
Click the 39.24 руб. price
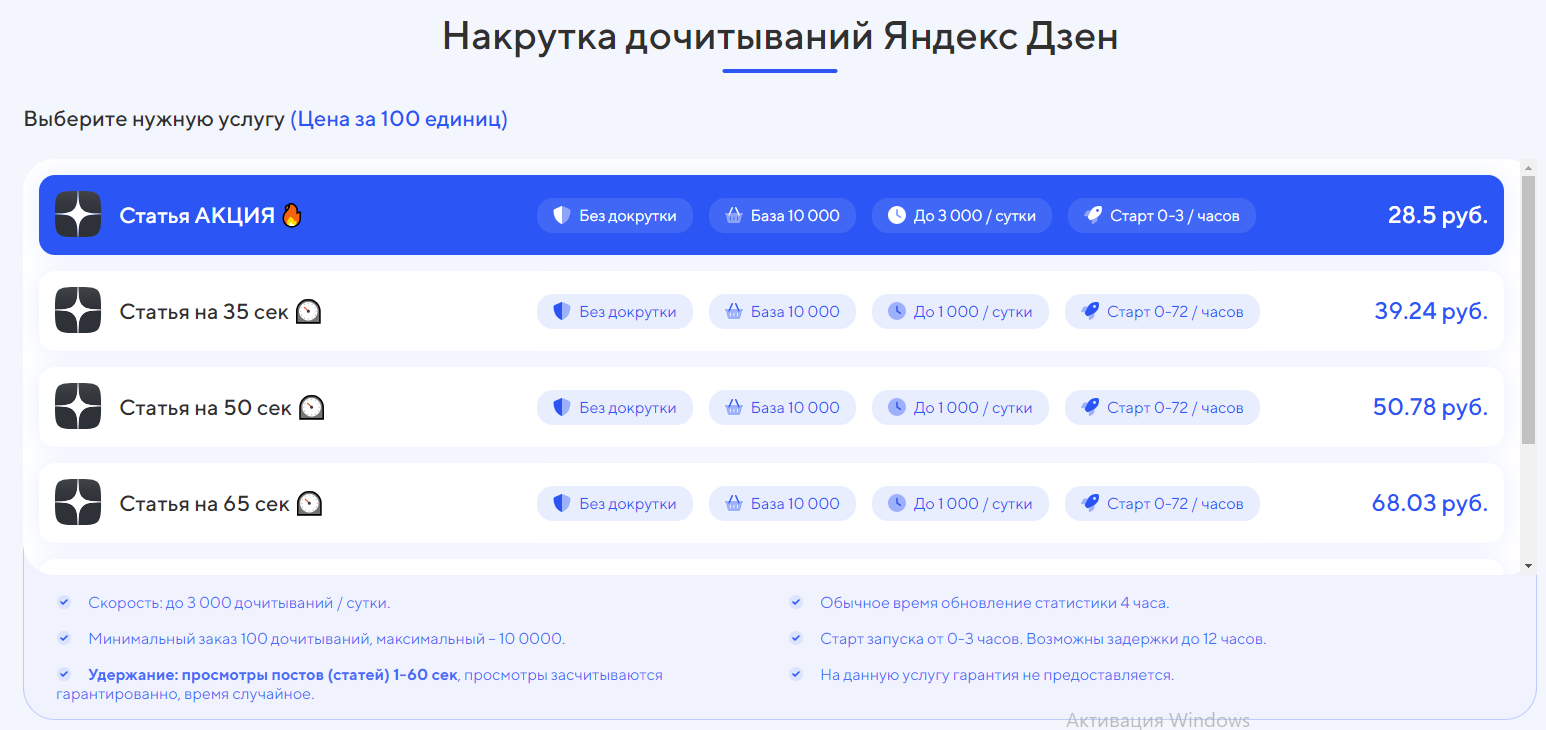pos(1431,311)
